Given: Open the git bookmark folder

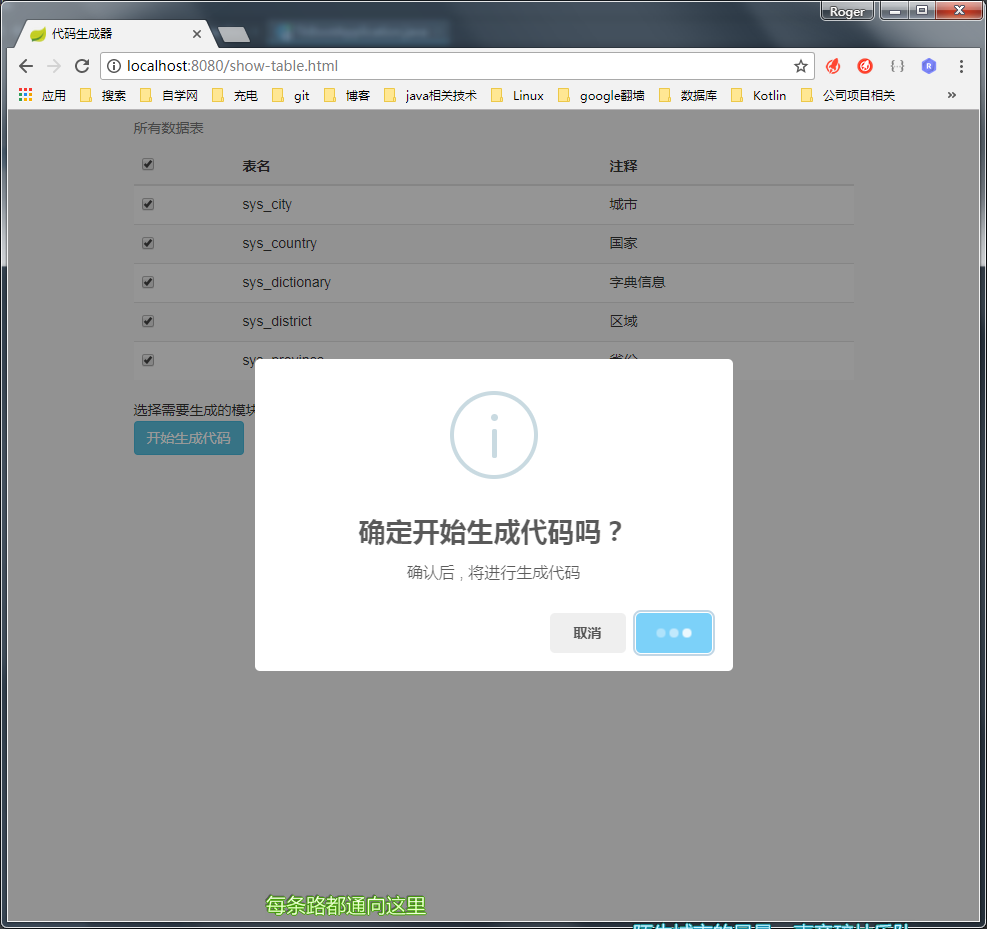Looking at the screenshot, I should coord(291,95).
